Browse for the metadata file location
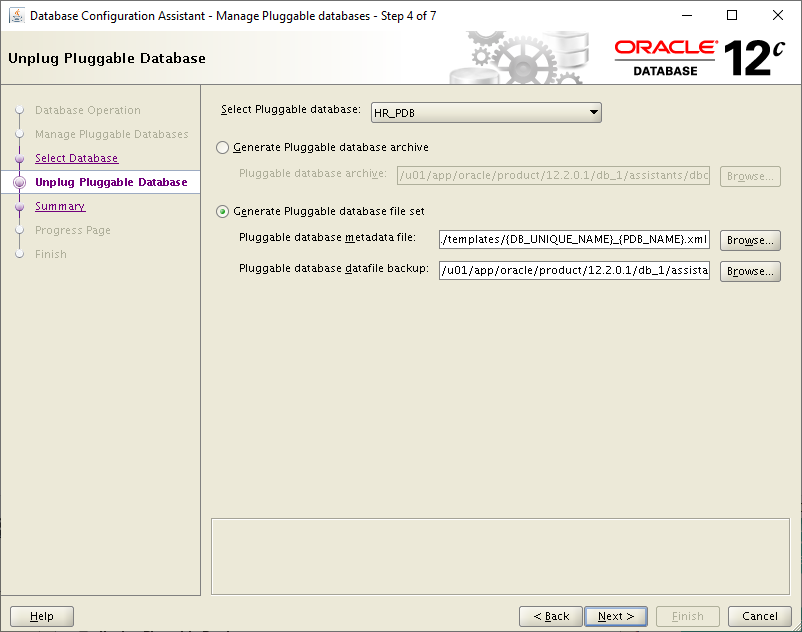Image resolution: width=802 pixels, height=632 pixels. [x=750, y=240]
